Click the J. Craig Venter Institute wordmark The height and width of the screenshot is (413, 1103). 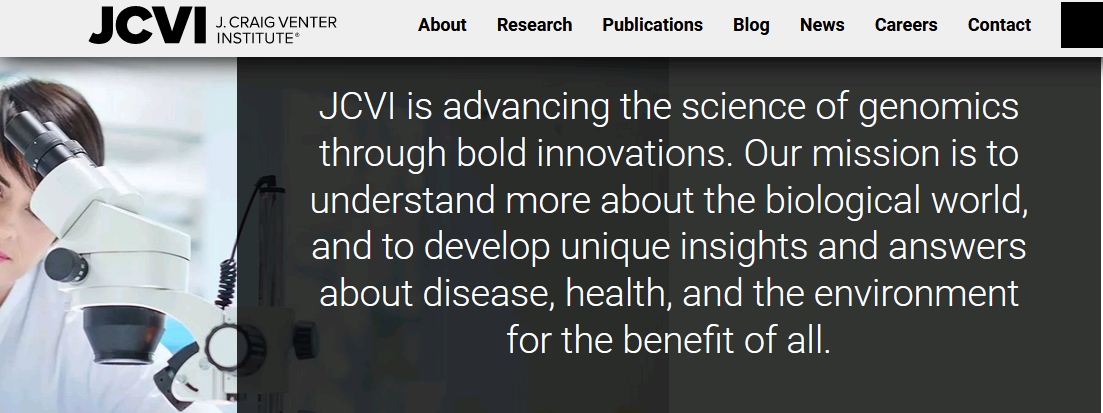276,30
